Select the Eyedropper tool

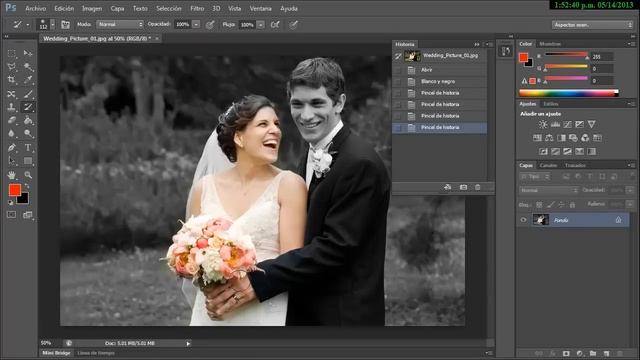click(28, 80)
